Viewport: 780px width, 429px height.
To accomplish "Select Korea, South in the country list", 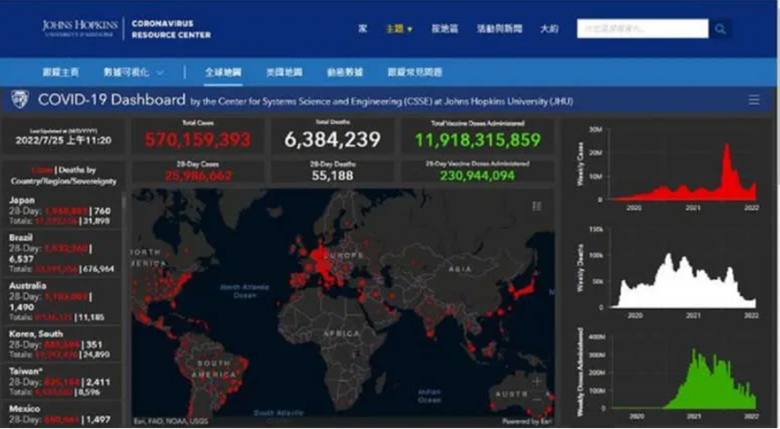I will [x=61, y=344].
